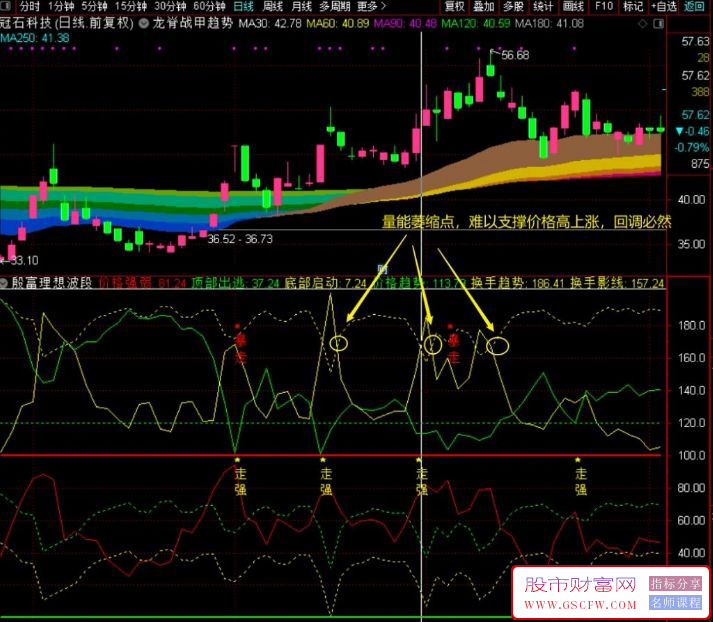Expand the 殷富理想波段 indicator dropdown arrow
This screenshot has height=622, width=713.
coord(4,283)
